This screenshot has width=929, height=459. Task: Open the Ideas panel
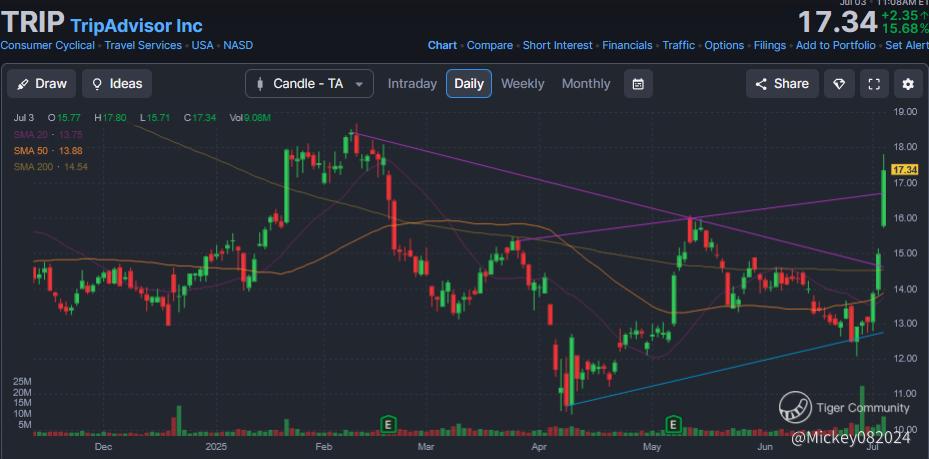click(x=117, y=84)
